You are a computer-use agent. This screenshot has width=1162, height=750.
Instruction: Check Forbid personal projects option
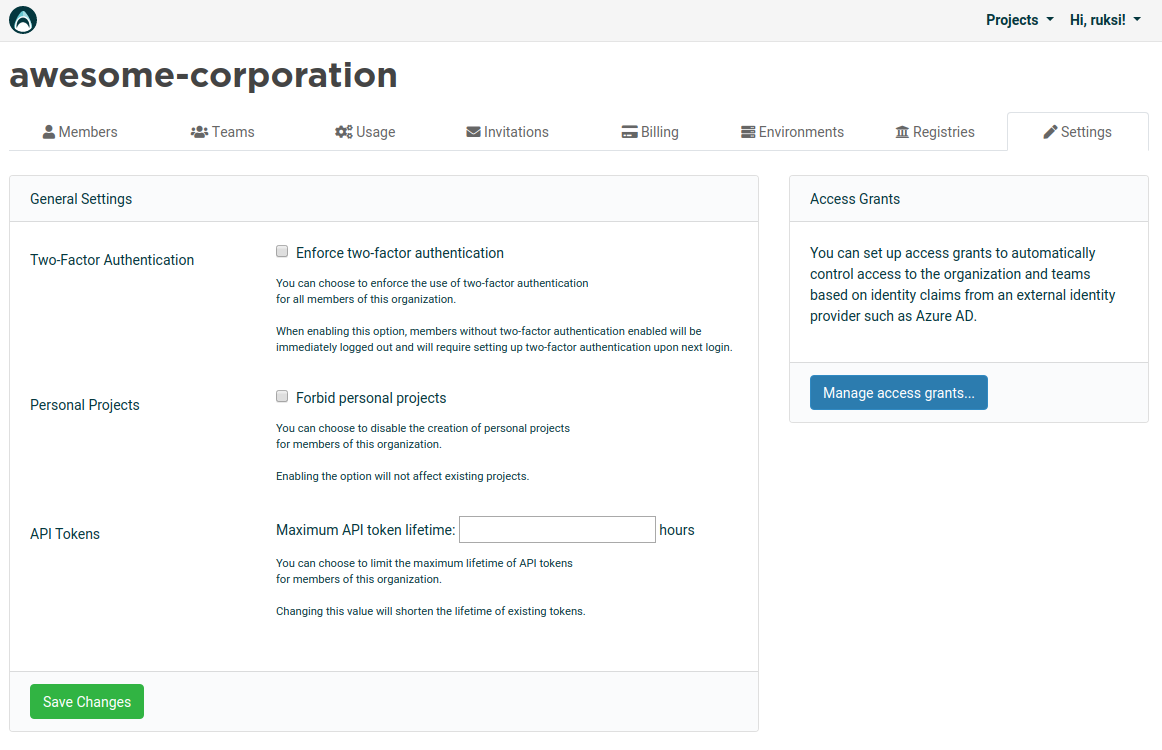[282, 396]
